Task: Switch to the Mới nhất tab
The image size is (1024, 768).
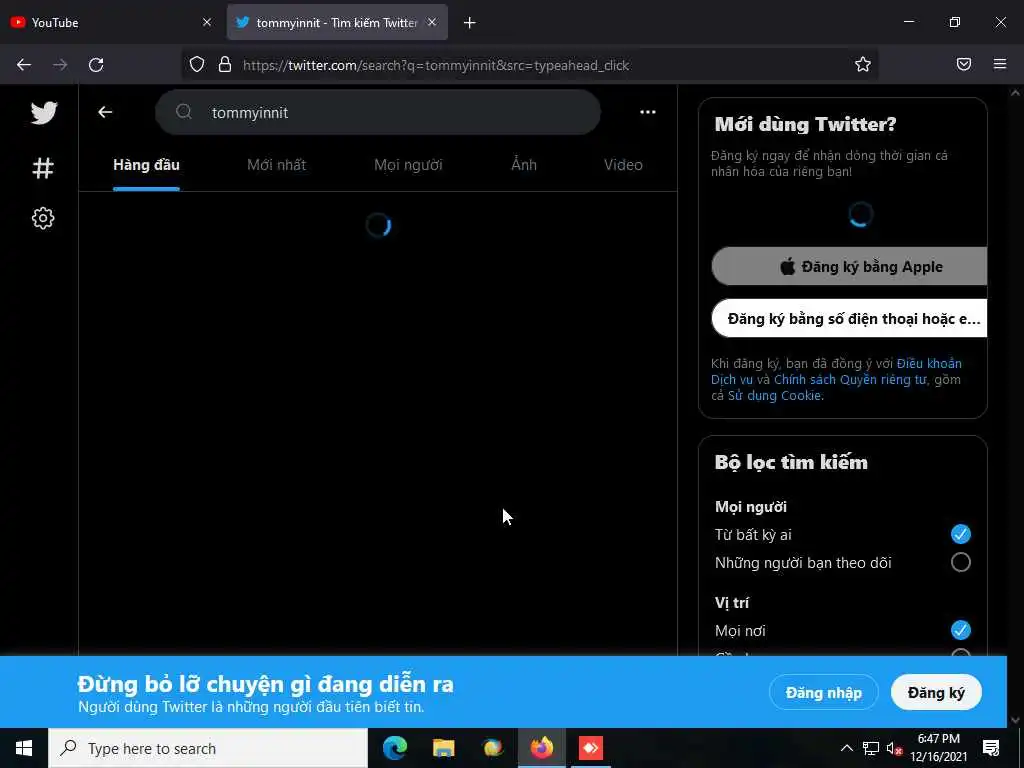Action: pyautogui.click(x=276, y=165)
